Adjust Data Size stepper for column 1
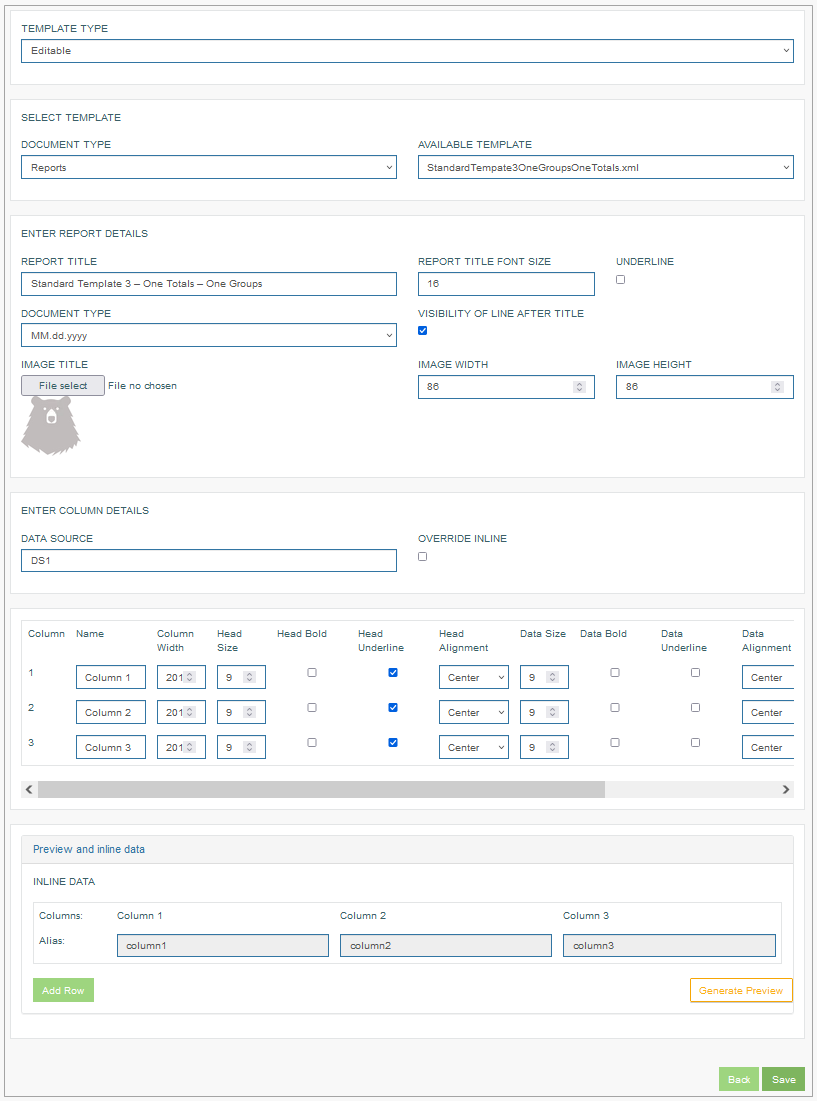Image resolution: width=817 pixels, height=1101 pixels. coord(552,678)
